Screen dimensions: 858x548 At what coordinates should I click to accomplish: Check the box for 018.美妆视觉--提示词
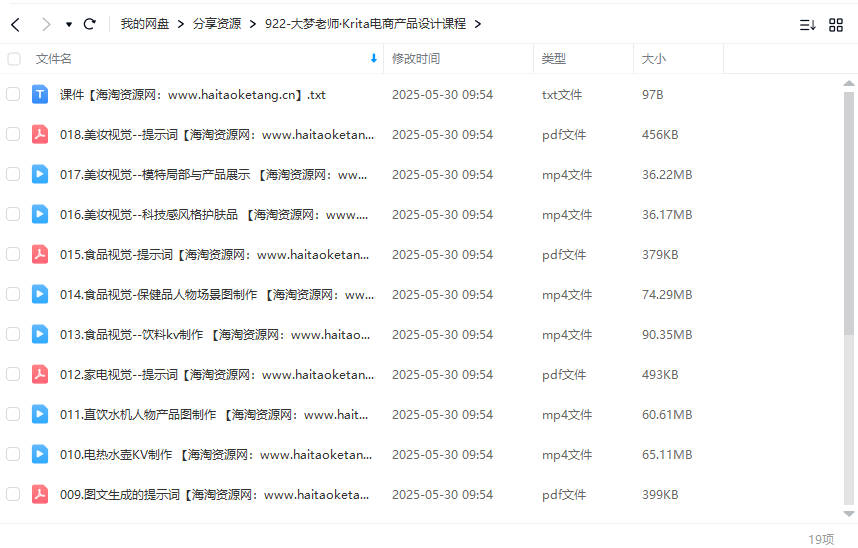[13, 134]
